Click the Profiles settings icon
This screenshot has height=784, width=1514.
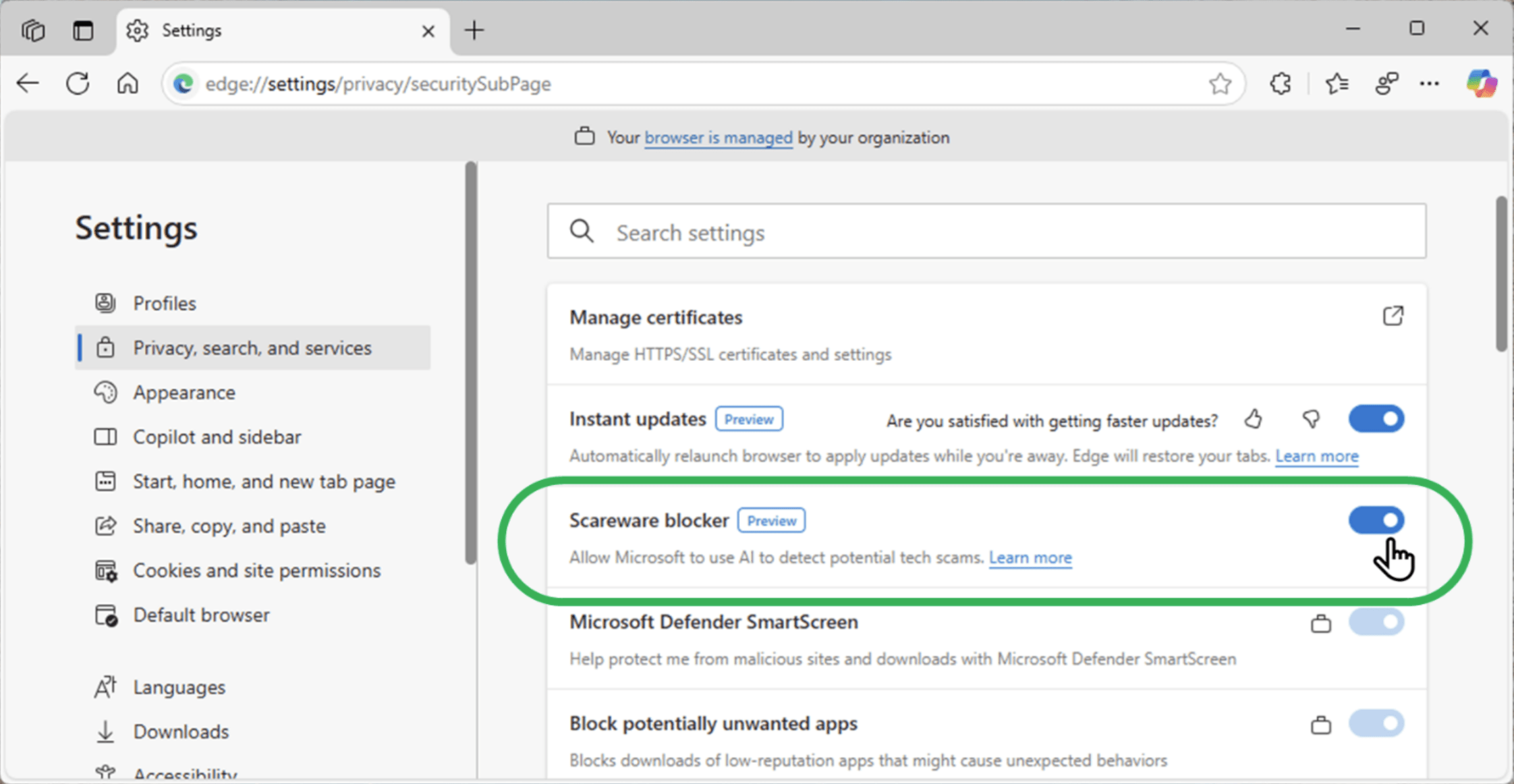click(x=107, y=303)
